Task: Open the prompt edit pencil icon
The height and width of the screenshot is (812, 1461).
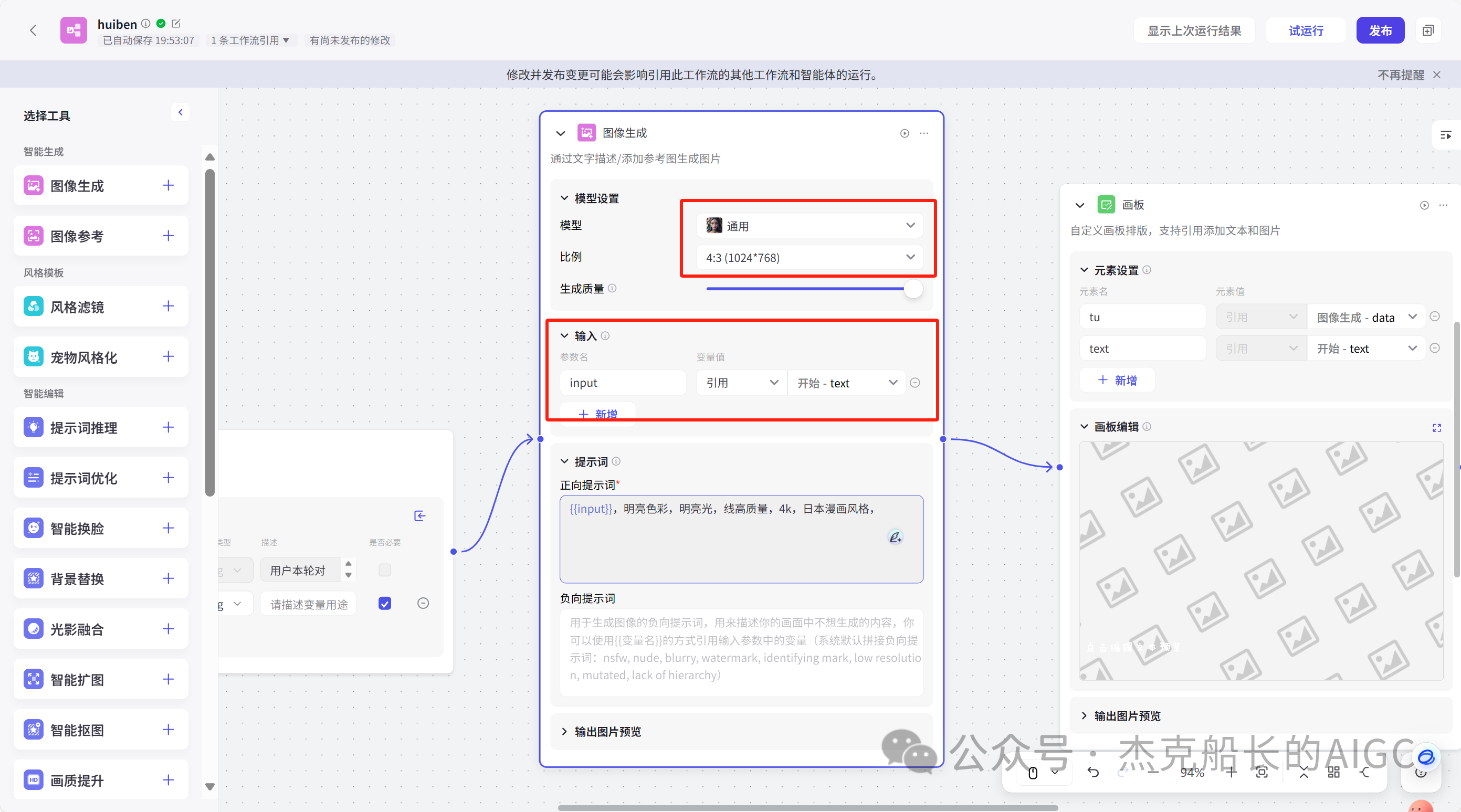Action: (x=895, y=536)
